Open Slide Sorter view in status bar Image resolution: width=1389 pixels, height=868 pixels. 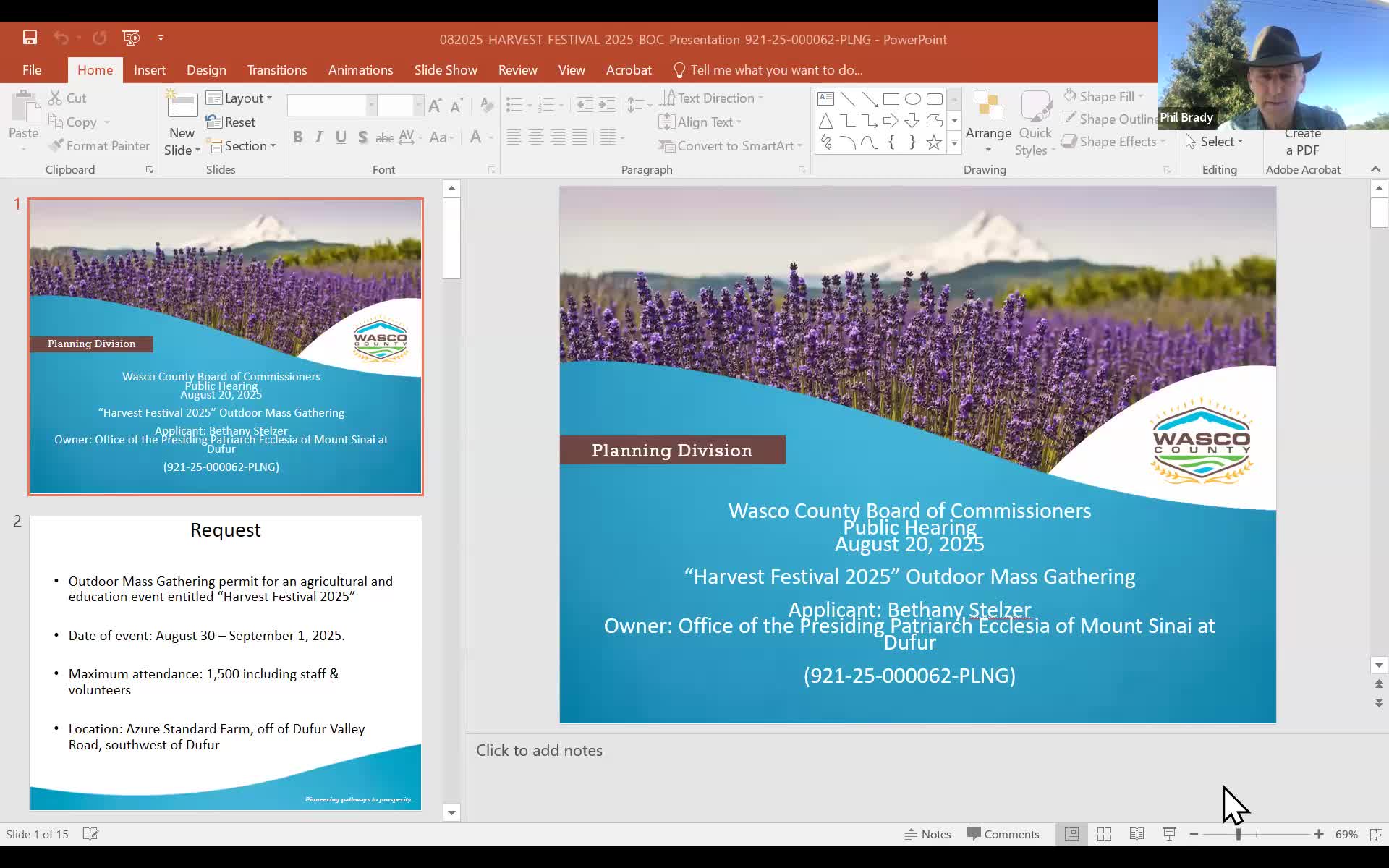(1104, 834)
